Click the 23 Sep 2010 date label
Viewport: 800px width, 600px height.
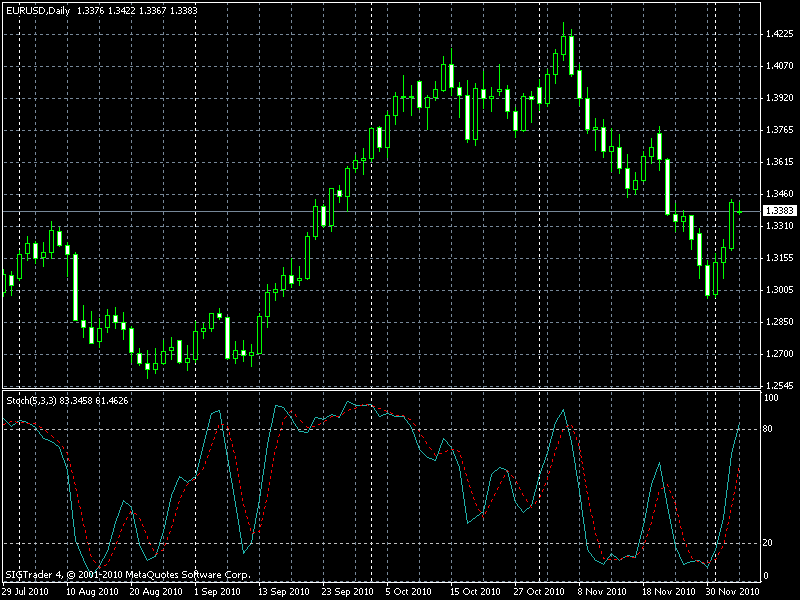click(x=347, y=592)
